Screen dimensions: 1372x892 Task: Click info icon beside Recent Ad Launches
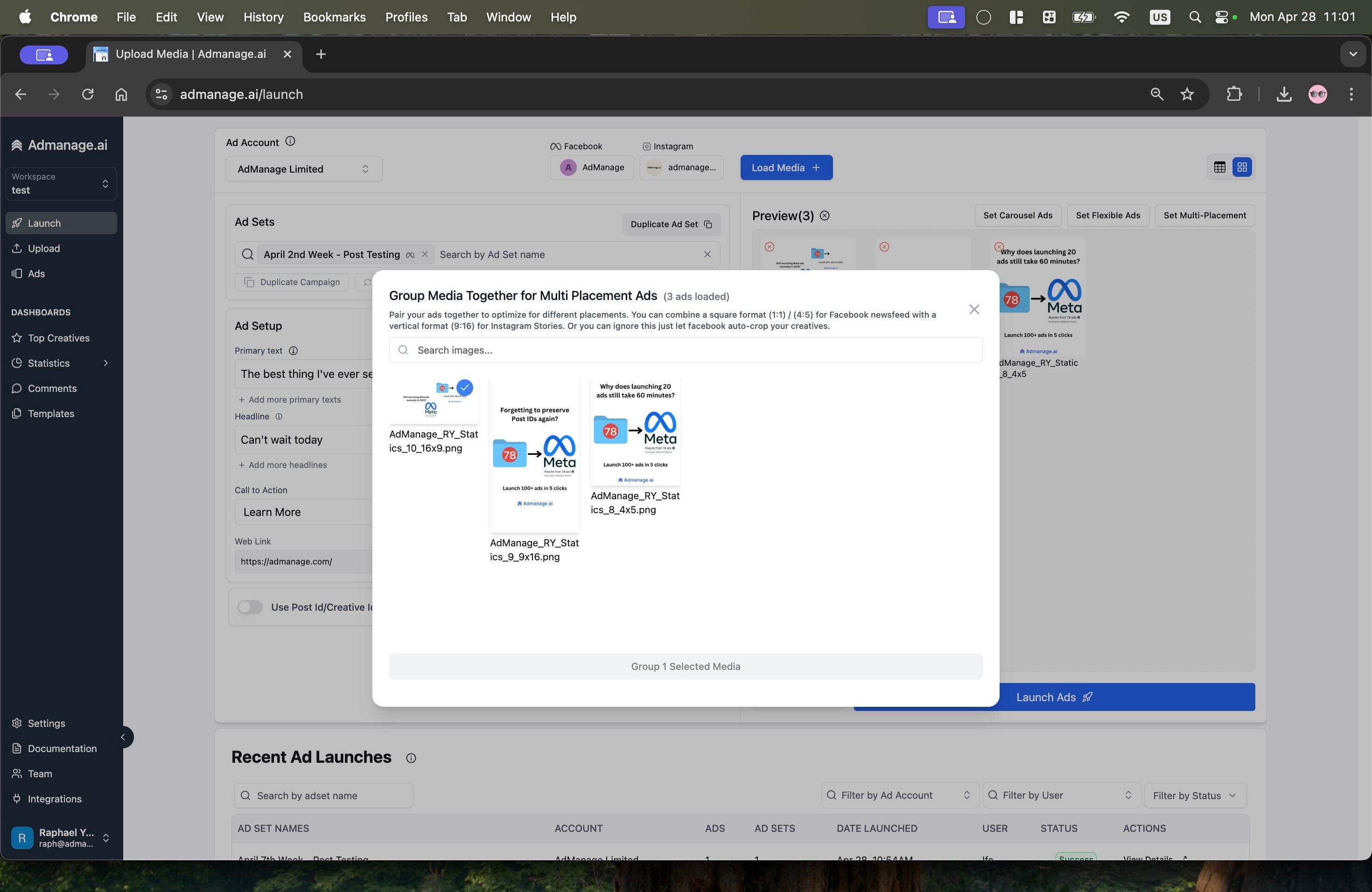pyautogui.click(x=411, y=758)
